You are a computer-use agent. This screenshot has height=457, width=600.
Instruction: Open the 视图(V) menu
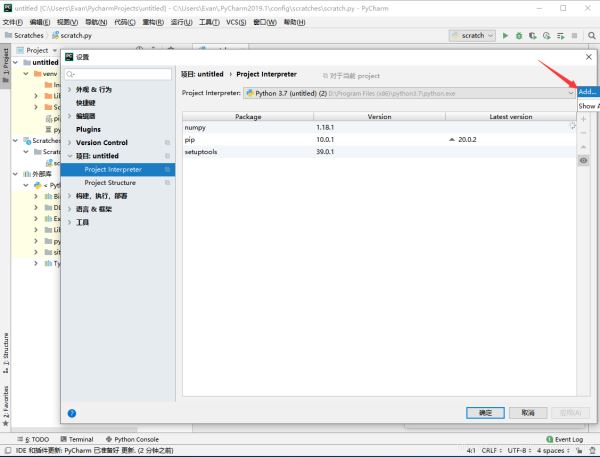tap(68, 22)
